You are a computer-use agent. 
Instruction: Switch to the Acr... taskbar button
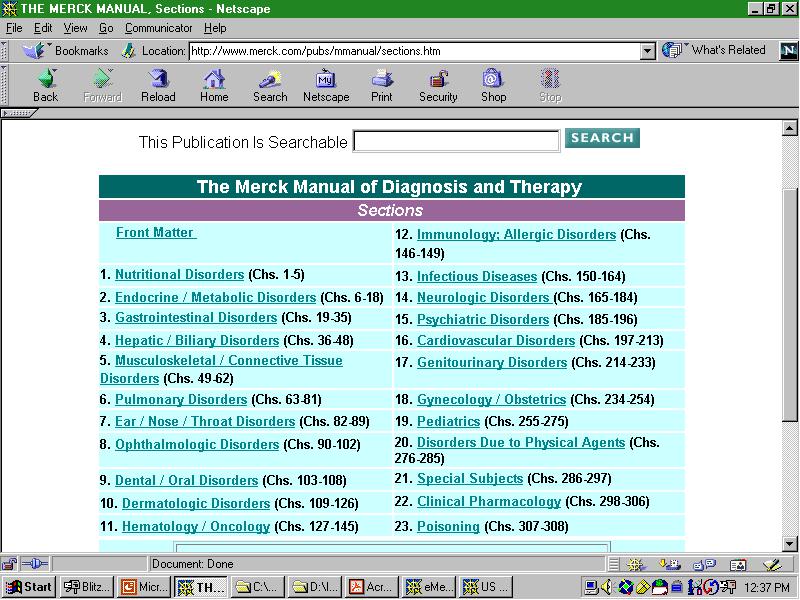[x=372, y=587]
